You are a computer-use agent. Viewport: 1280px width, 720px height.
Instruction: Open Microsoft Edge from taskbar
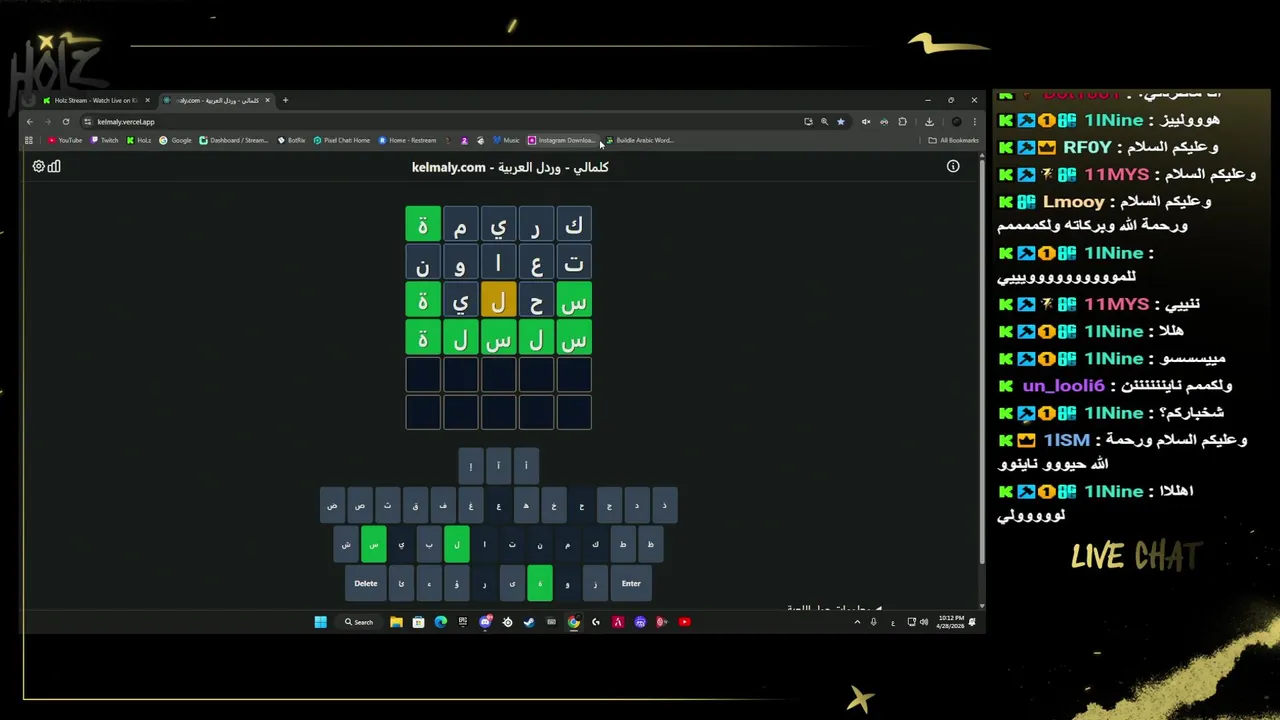click(x=440, y=622)
